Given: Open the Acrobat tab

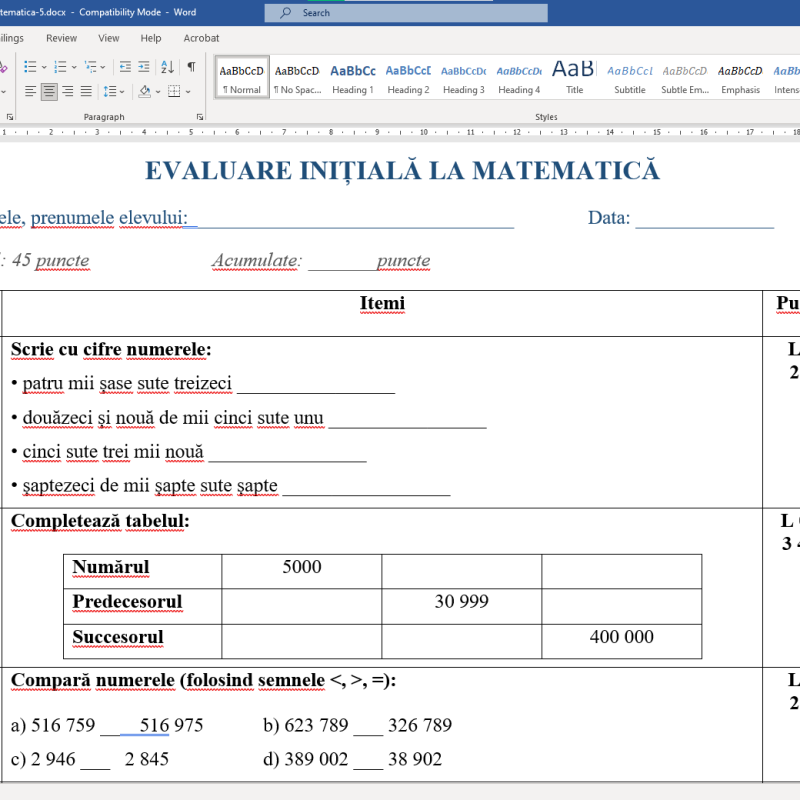Looking at the screenshot, I should [201, 38].
